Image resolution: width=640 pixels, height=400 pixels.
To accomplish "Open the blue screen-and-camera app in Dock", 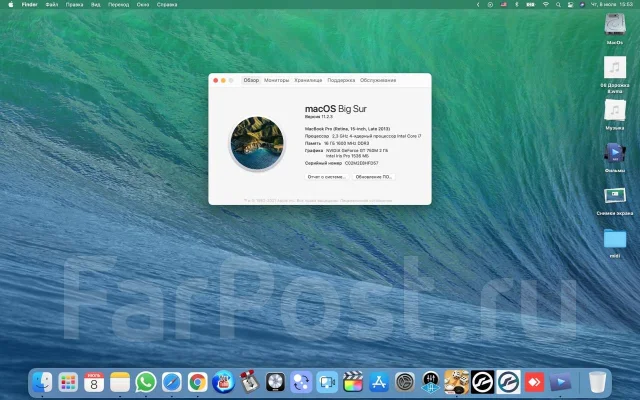I will 327,382.
